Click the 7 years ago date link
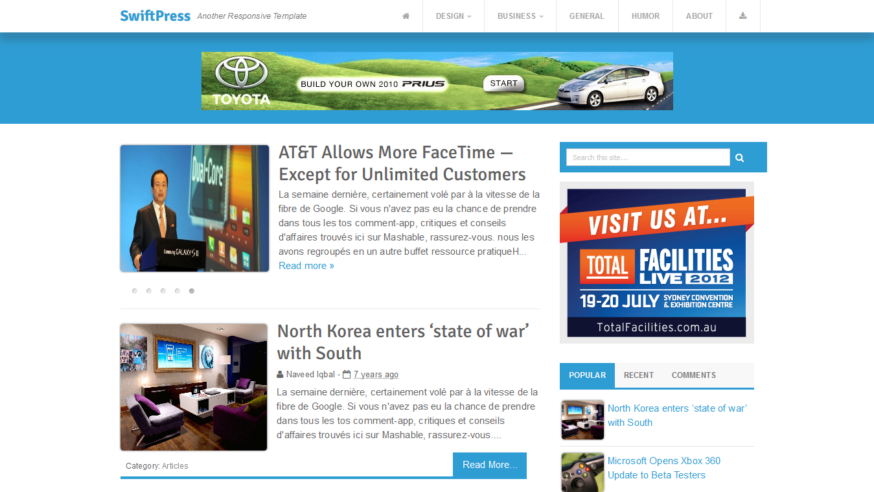Image resolution: width=874 pixels, height=492 pixels. (x=376, y=374)
